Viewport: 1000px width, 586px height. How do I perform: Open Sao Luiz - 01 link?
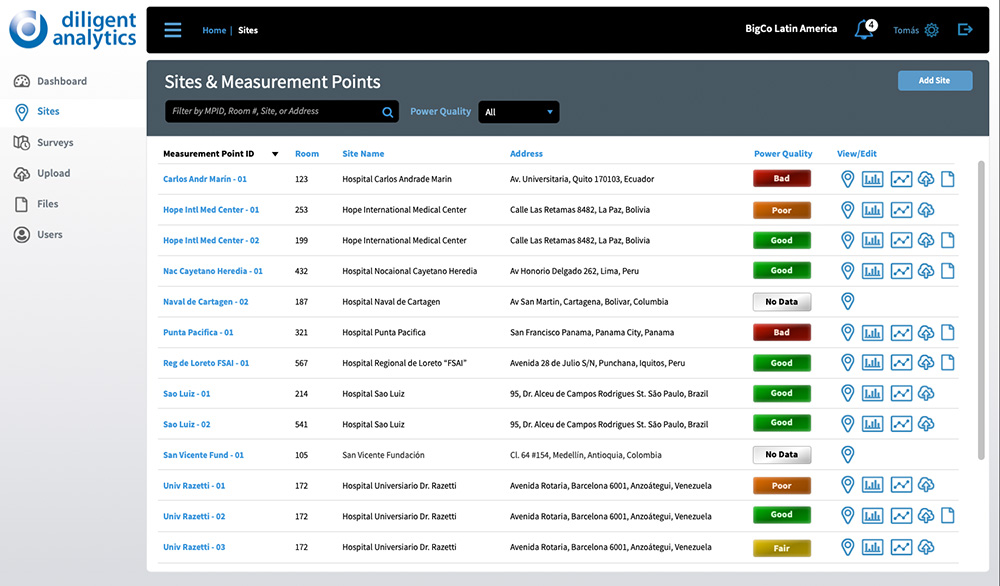[x=186, y=393]
